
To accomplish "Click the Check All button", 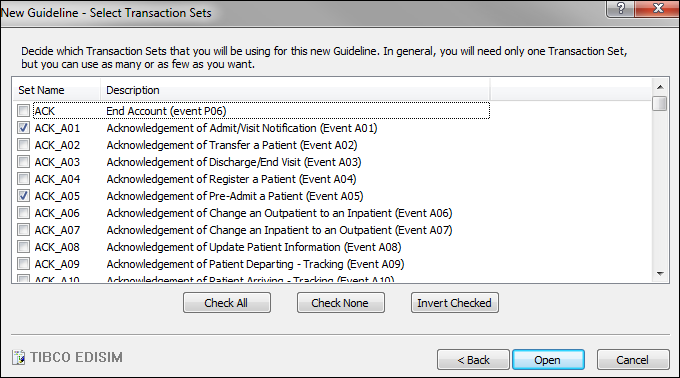I will point(227,303).
